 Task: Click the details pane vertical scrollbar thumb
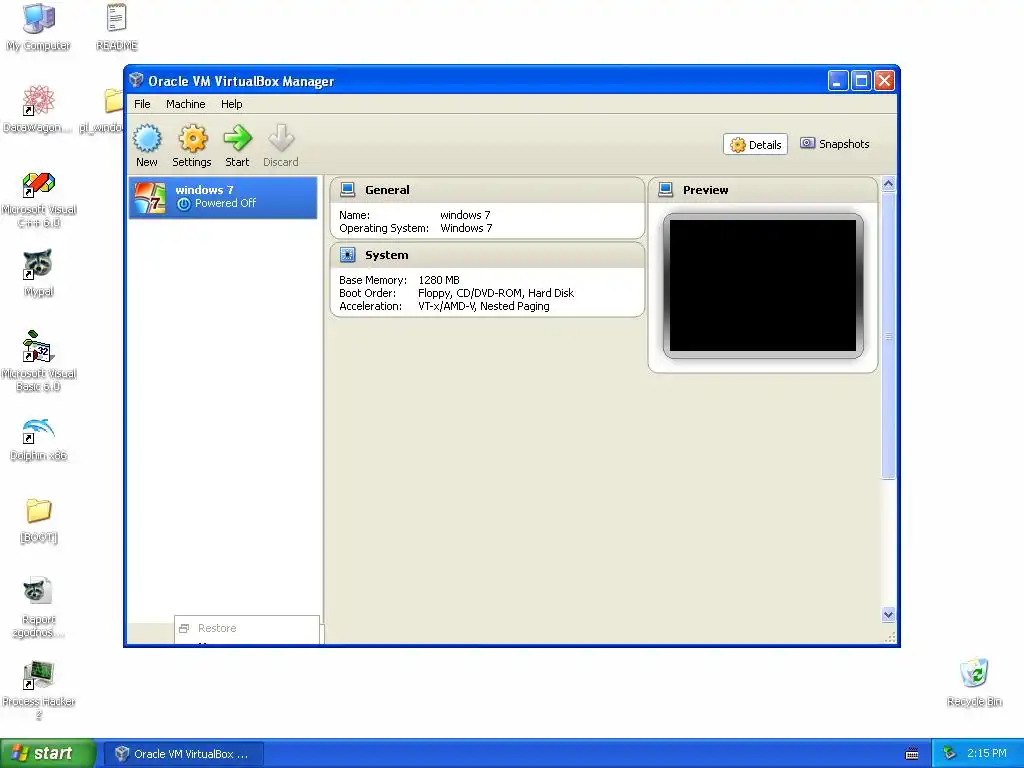[888, 336]
